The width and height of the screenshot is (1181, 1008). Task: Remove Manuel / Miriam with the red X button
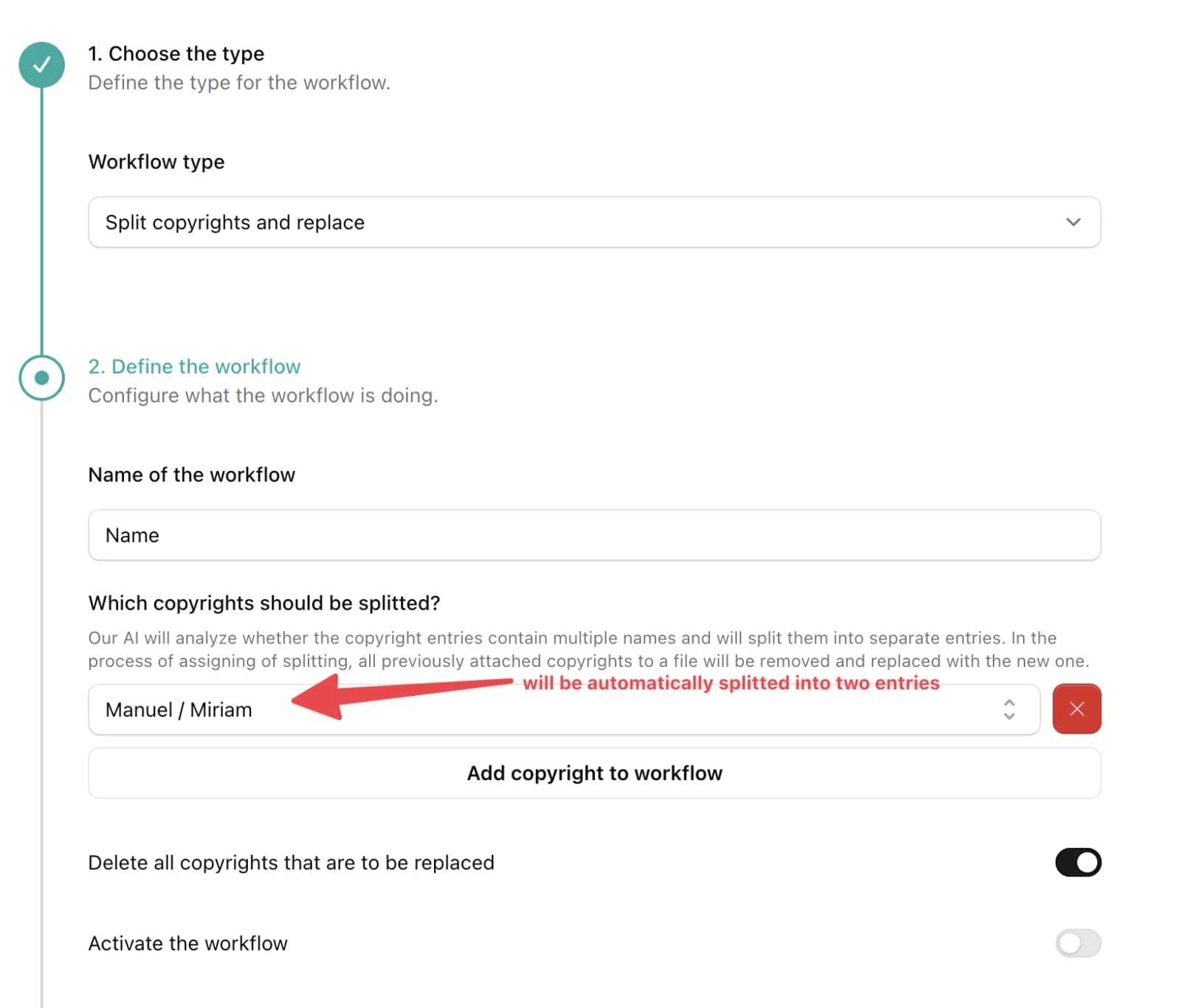pyautogui.click(x=1076, y=709)
